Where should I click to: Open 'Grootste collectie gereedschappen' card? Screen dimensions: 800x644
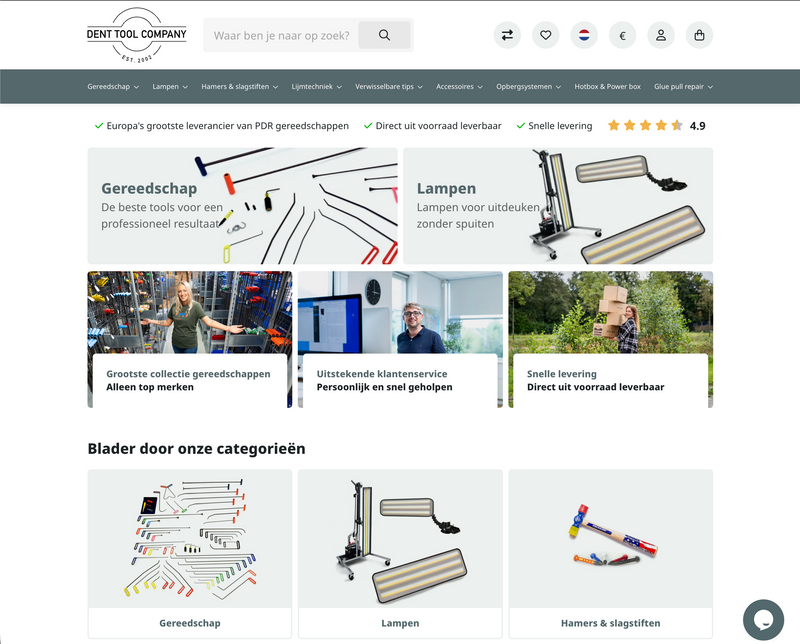(190, 339)
